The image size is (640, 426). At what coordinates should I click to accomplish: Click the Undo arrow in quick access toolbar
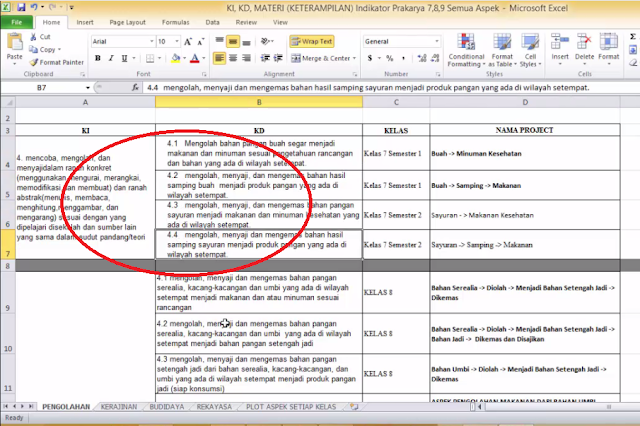(34, 7)
